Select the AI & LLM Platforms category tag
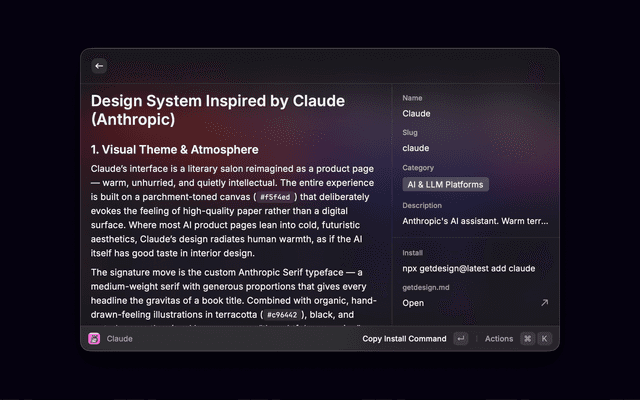 coord(445,184)
